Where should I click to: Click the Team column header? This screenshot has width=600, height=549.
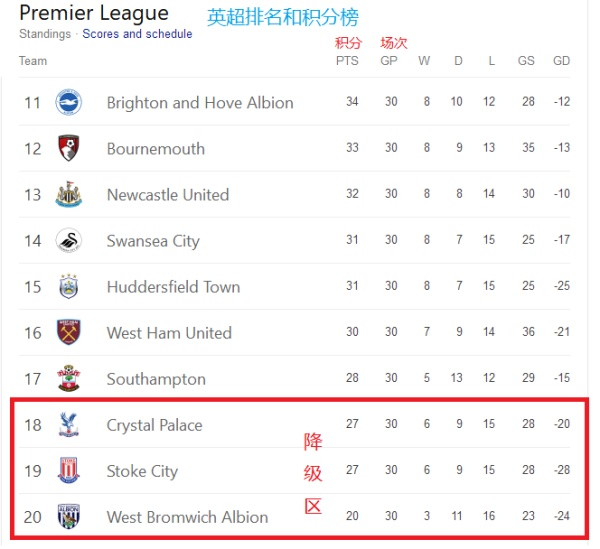[x=33, y=61]
